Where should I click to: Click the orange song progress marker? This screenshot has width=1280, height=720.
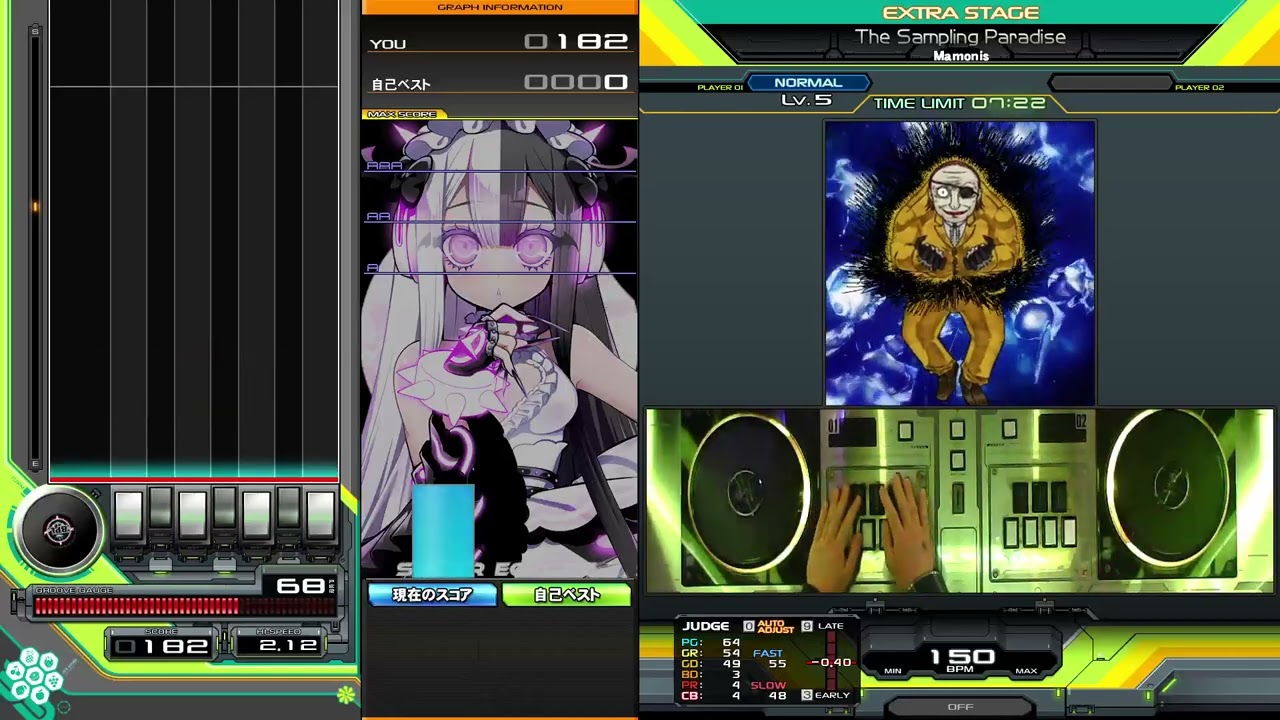(x=35, y=207)
